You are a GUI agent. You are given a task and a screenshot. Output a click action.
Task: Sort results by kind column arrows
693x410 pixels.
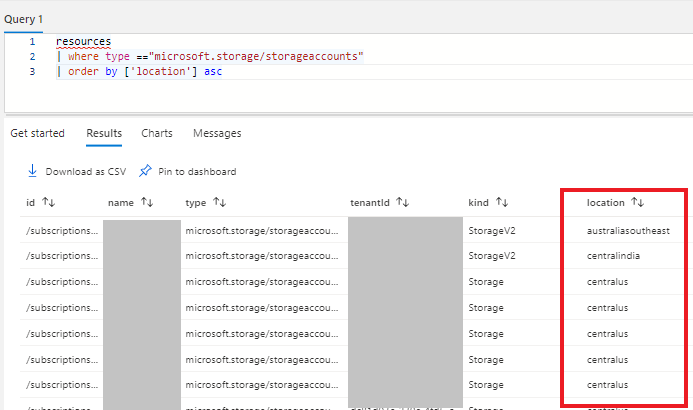(x=502, y=203)
